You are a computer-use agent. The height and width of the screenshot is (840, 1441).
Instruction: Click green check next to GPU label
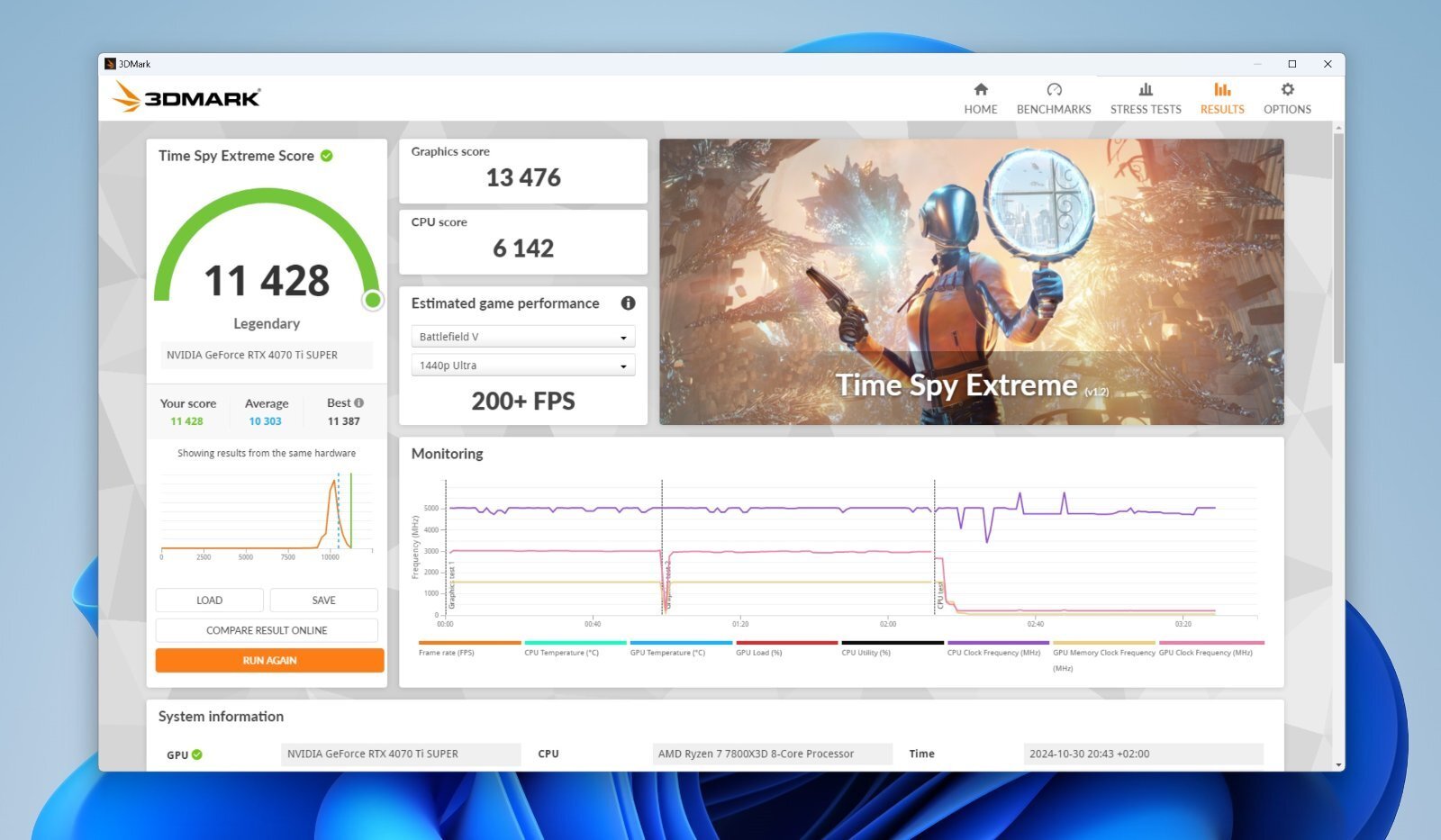tap(197, 754)
